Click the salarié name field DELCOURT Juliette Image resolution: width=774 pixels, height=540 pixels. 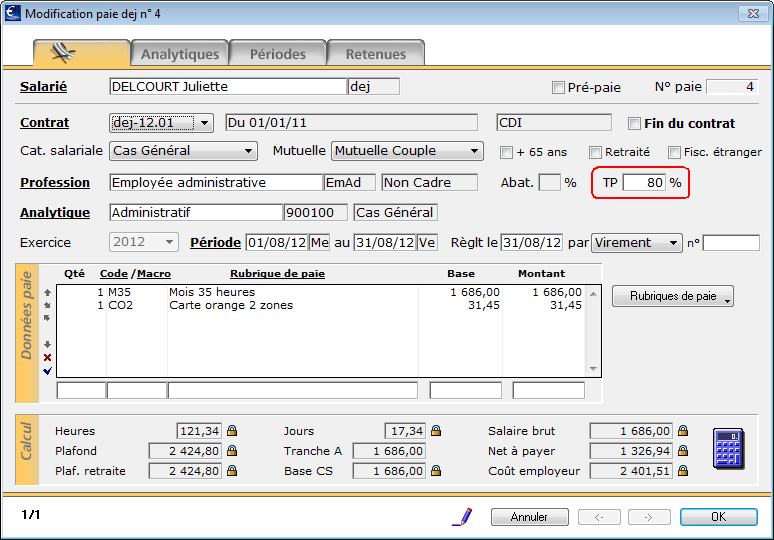click(x=228, y=86)
